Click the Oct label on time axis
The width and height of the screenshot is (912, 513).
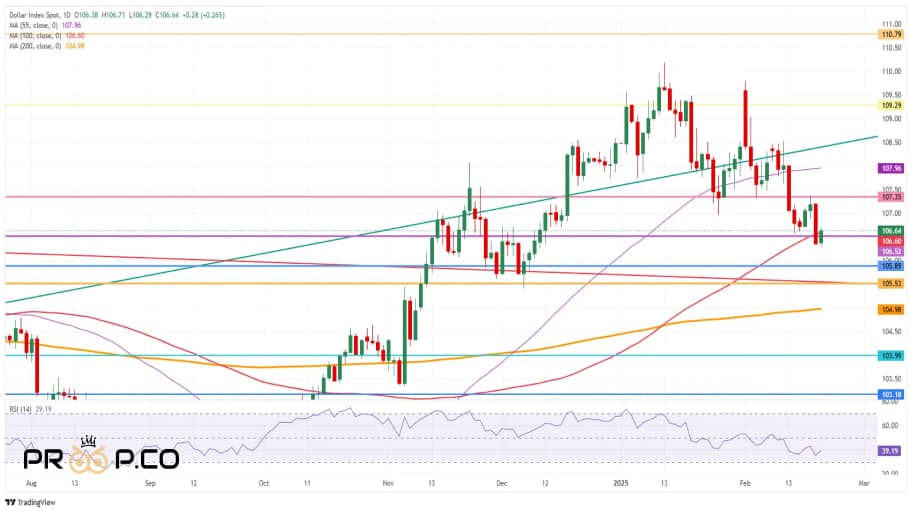pyautogui.click(x=263, y=483)
